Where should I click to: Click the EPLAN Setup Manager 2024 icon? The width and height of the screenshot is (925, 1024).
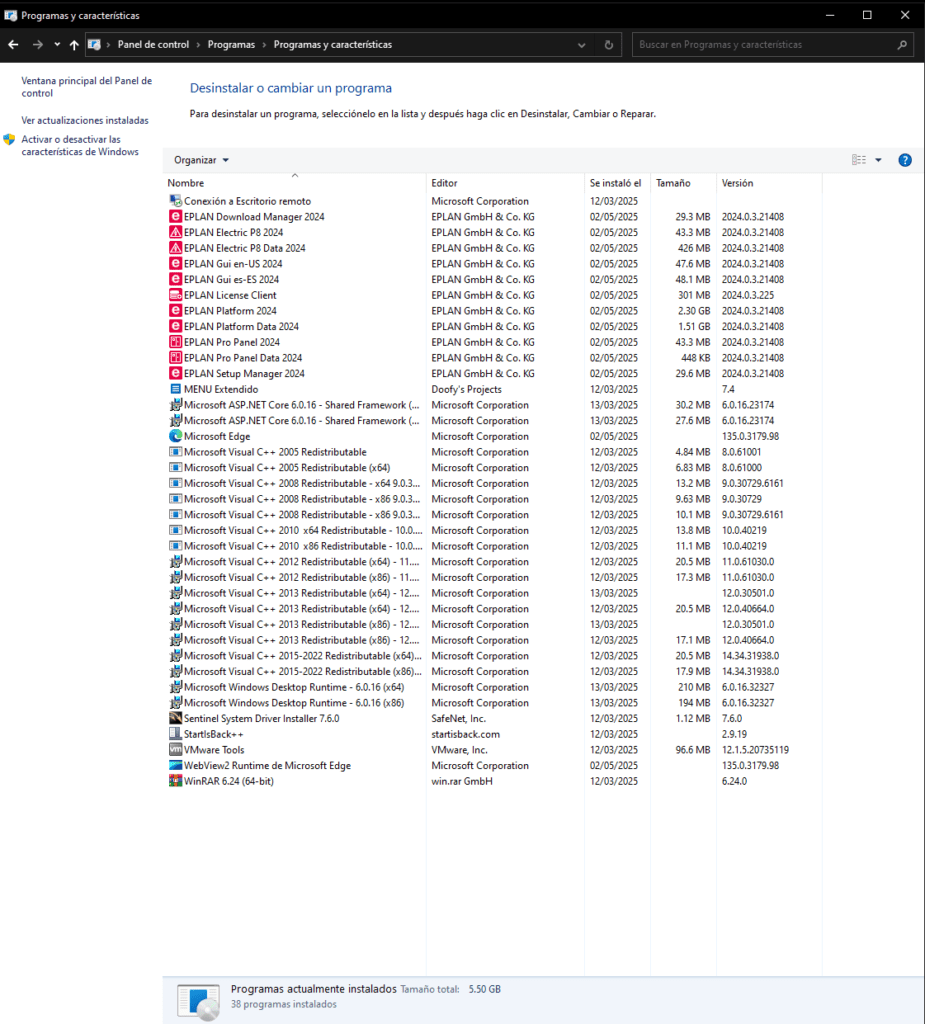click(175, 374)
